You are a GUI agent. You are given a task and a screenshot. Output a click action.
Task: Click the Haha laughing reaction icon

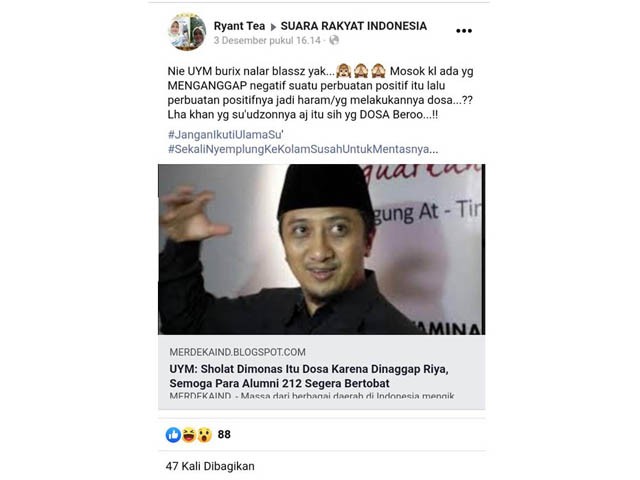click(189, 435)
